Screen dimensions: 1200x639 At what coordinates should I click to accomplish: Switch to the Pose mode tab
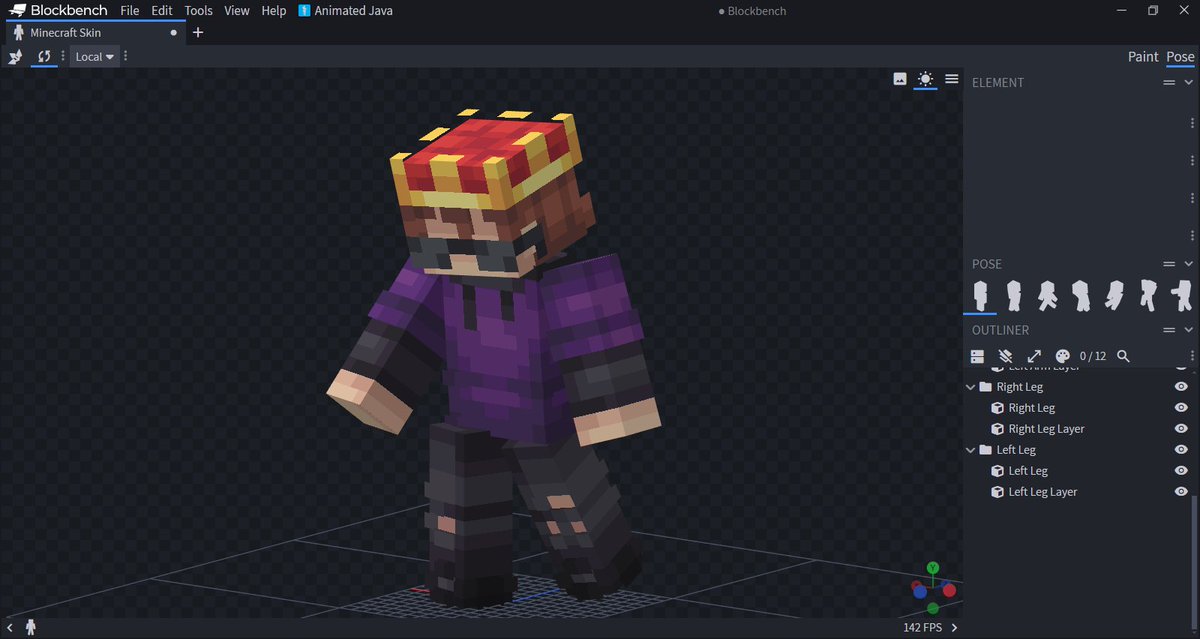pyautogui.click(x=1180, y=57)
